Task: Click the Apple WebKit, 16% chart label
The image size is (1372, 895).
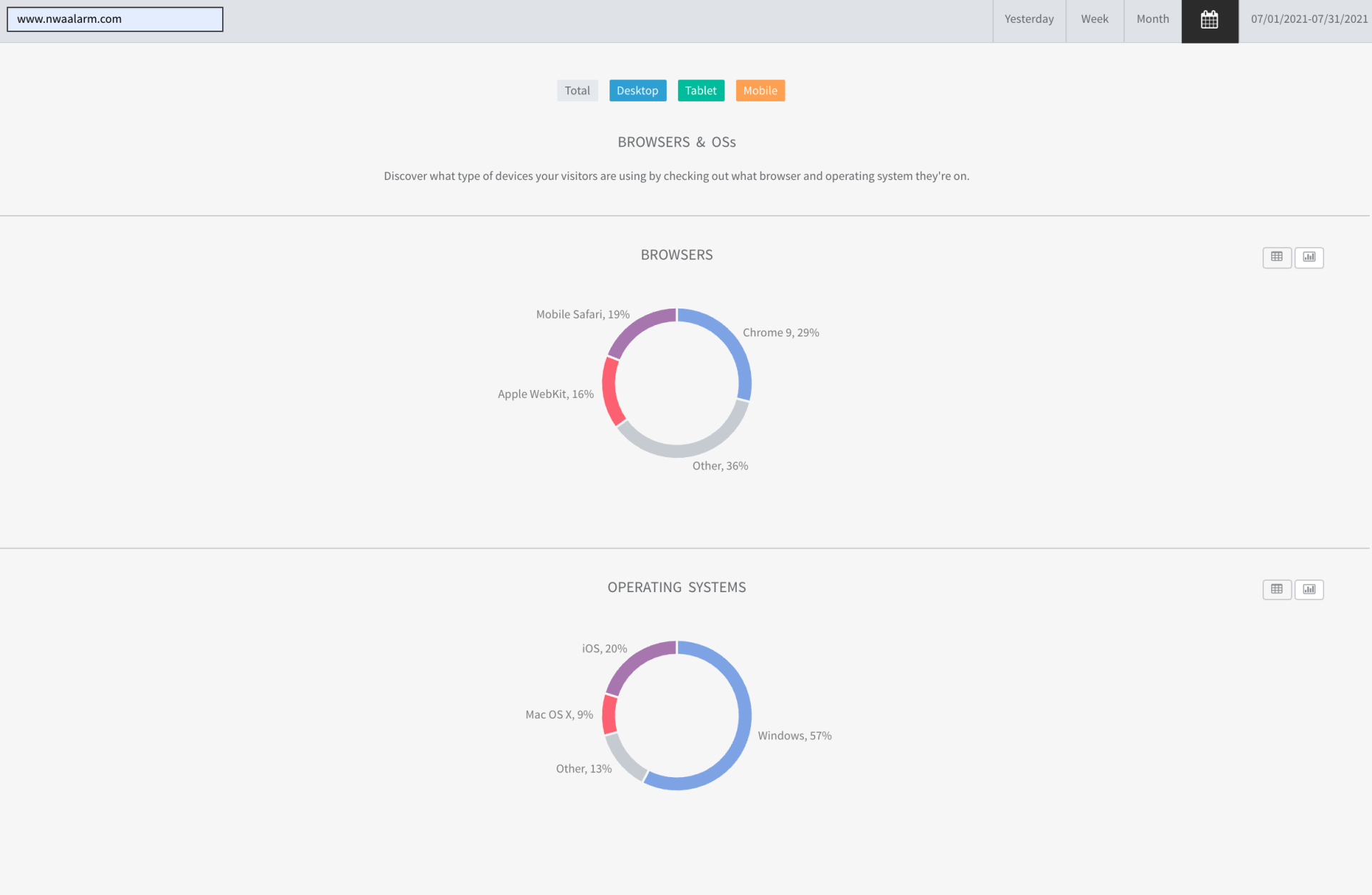Action: 545,394
